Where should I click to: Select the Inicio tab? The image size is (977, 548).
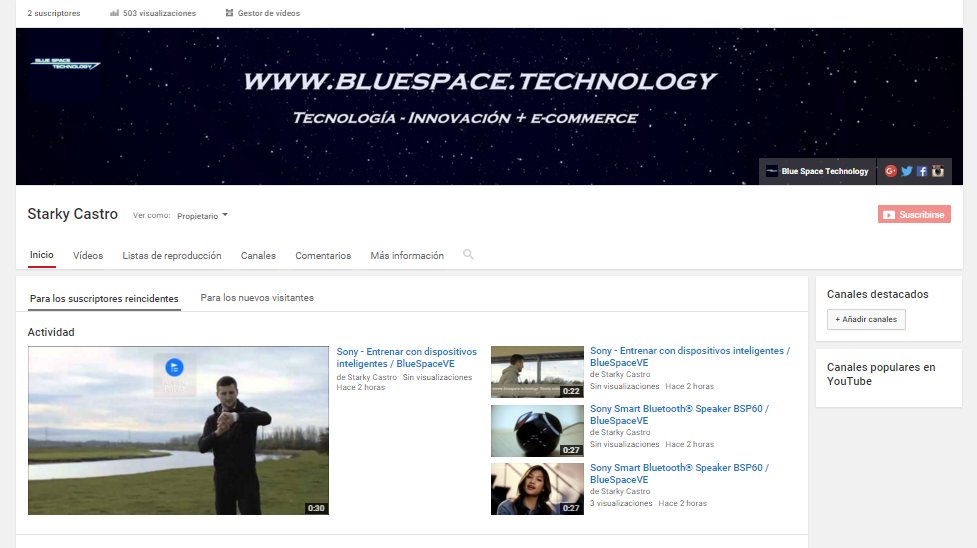42,255
